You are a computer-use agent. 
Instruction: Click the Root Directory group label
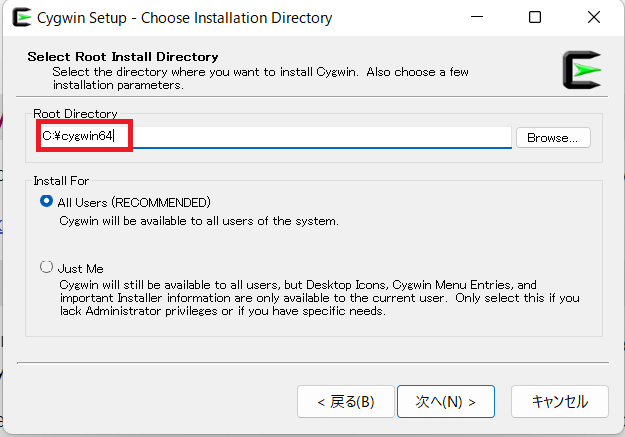tap(75, 114)
